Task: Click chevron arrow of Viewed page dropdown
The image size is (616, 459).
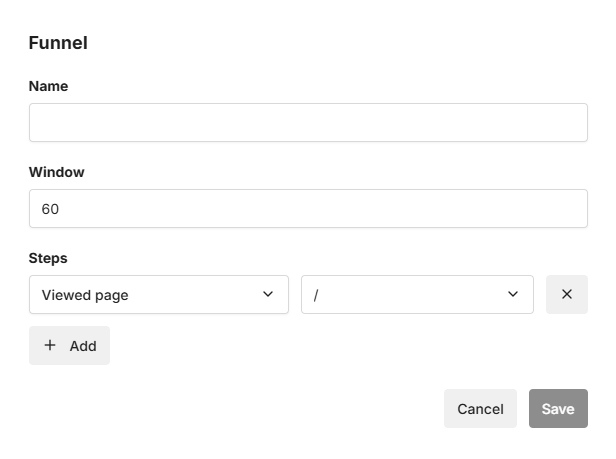Action: click(x=267, y=294)
